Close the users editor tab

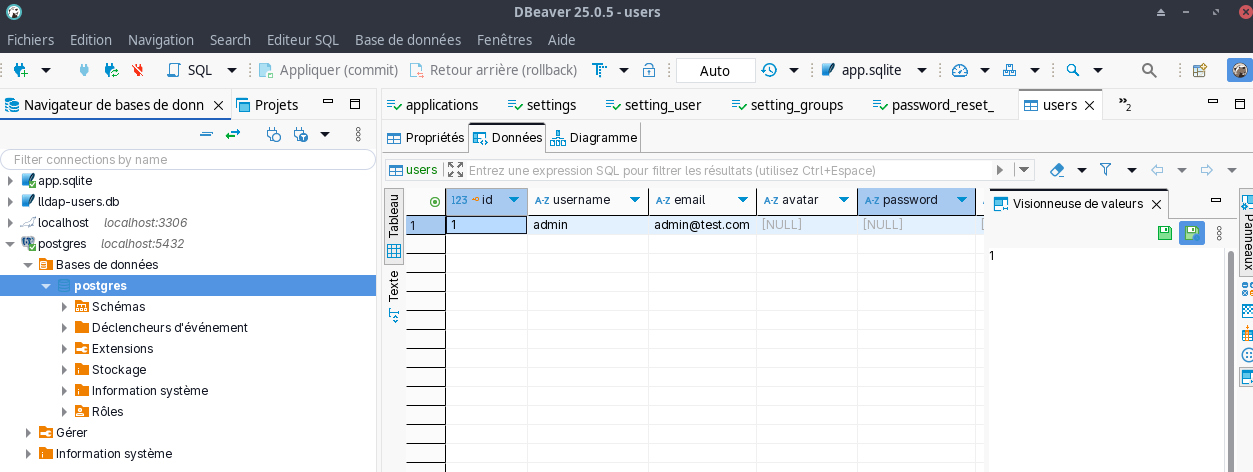(x=1090, y=105)
